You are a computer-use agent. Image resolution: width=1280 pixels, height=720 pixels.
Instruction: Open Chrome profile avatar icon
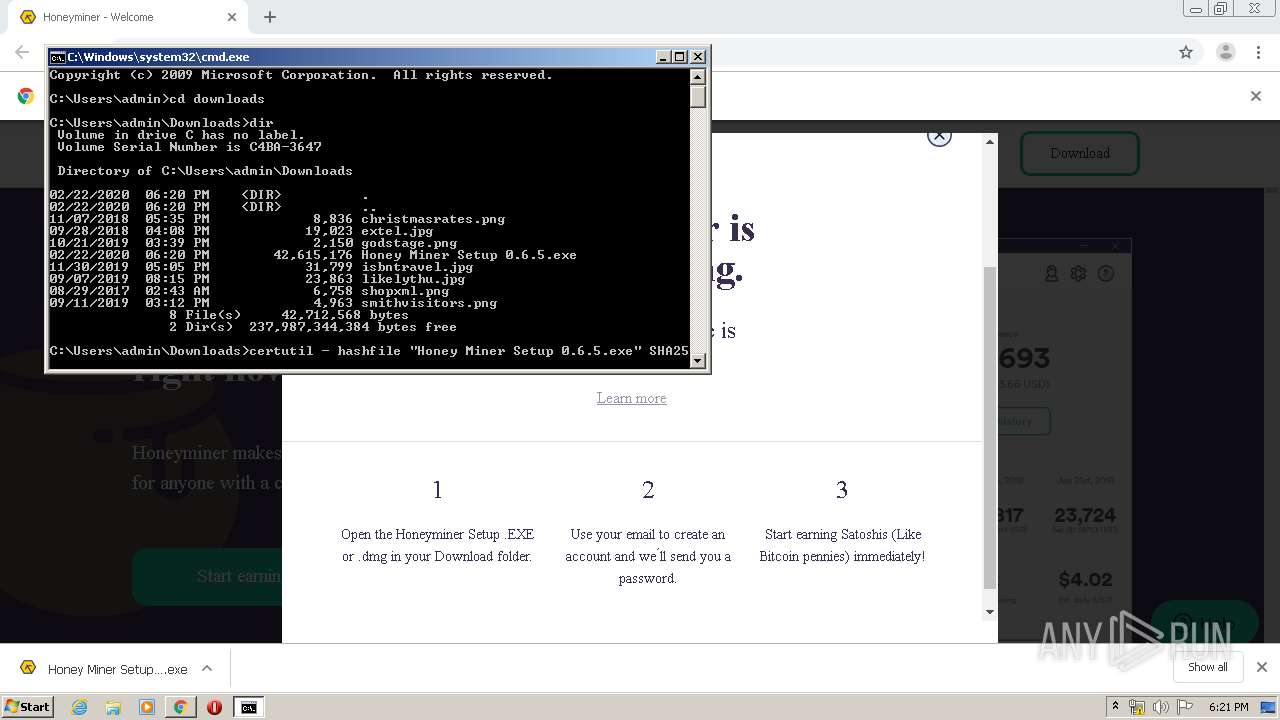tap(1225, 52)
